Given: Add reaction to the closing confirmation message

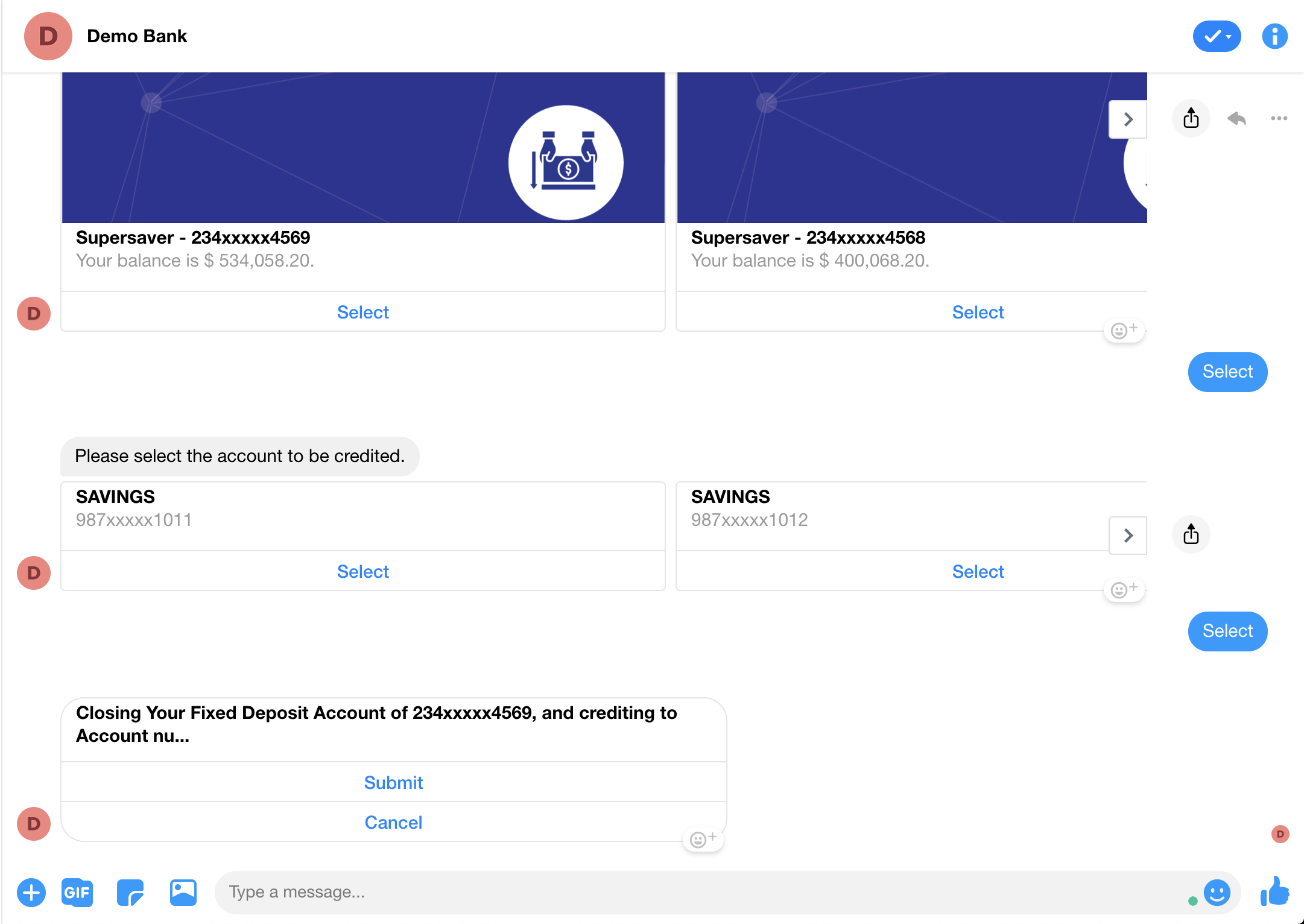Looking at the screenshot, I should (x=703, y=840).
